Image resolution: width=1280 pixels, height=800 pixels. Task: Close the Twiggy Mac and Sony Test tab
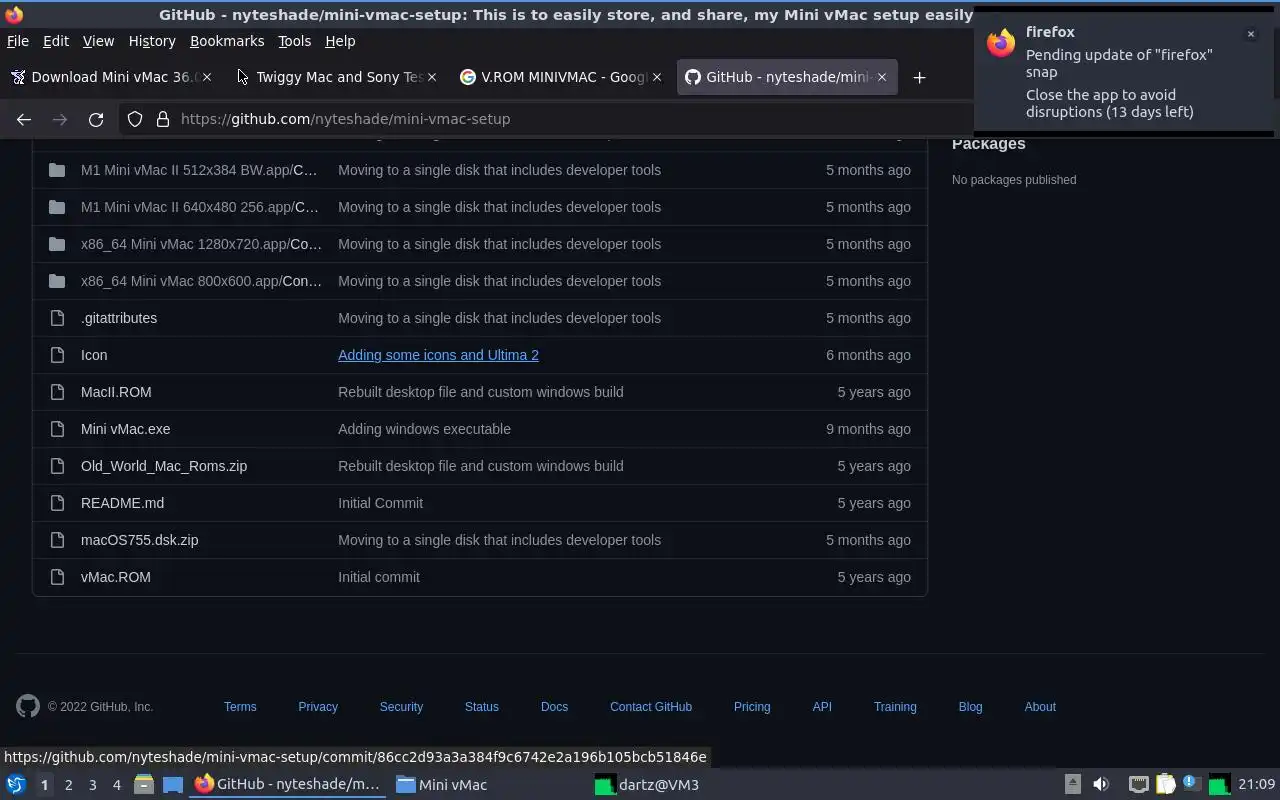tap(432, 77)
